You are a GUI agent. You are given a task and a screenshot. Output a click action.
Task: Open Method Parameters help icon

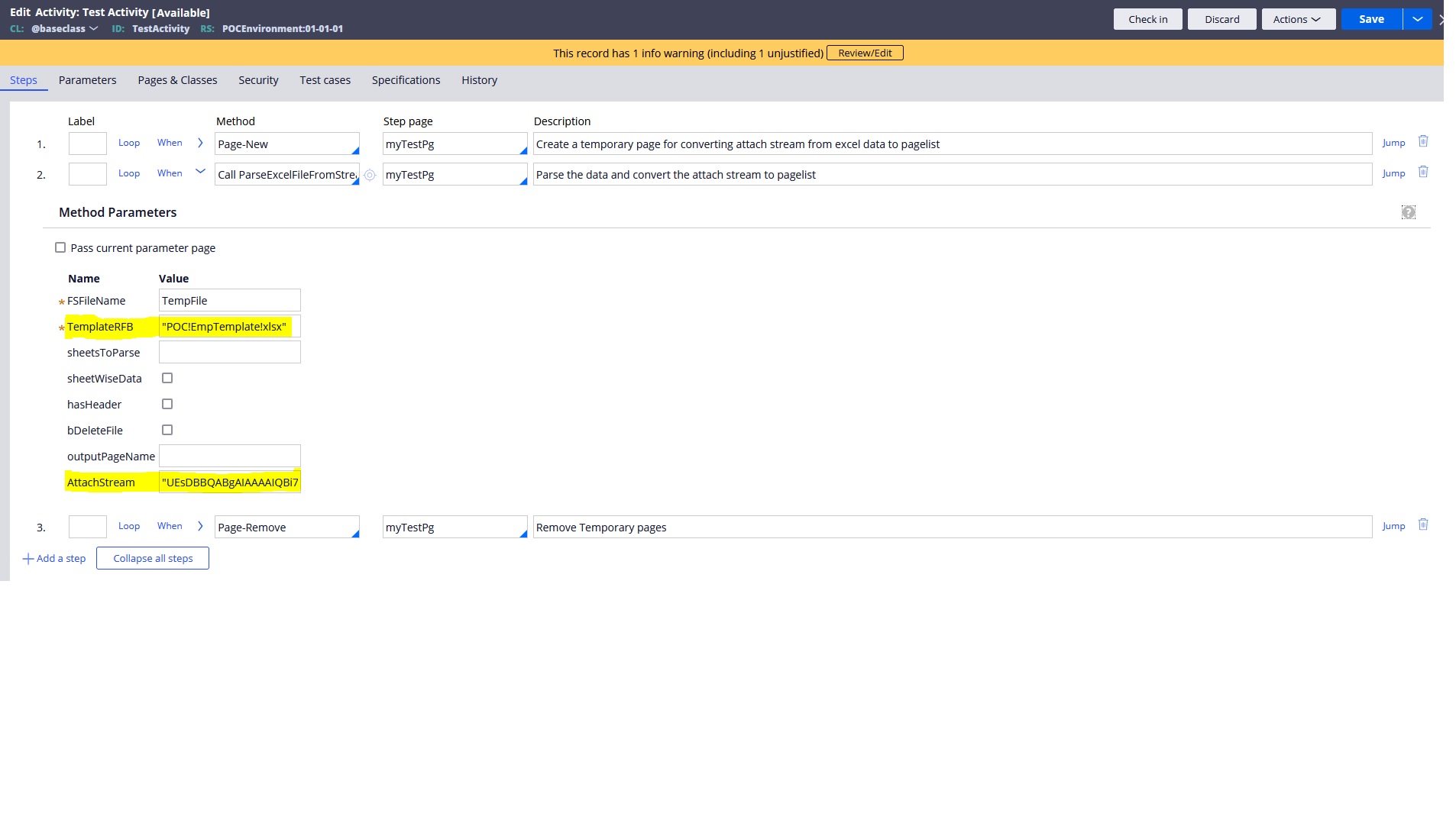1409,212
